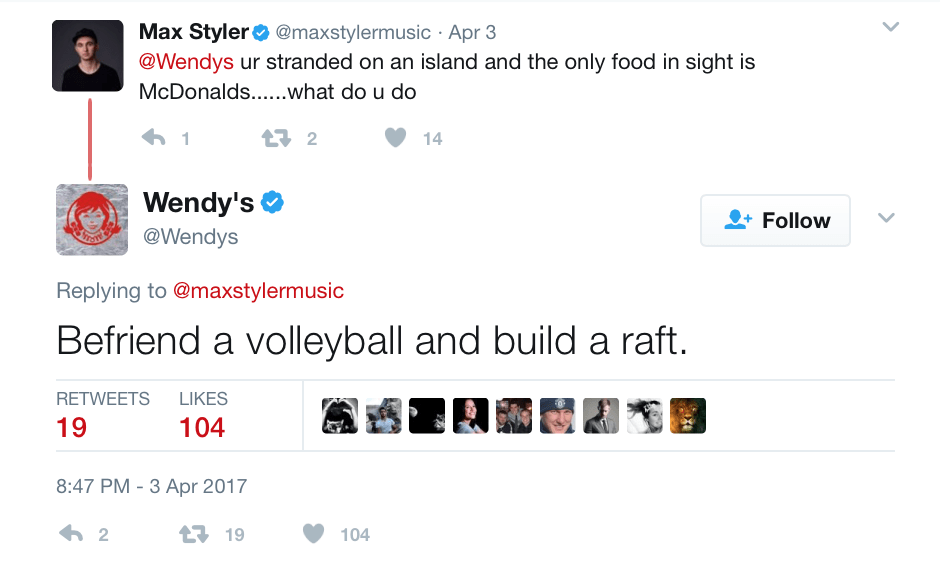
Task: View the 104 likes list
Action: [202, 427]
